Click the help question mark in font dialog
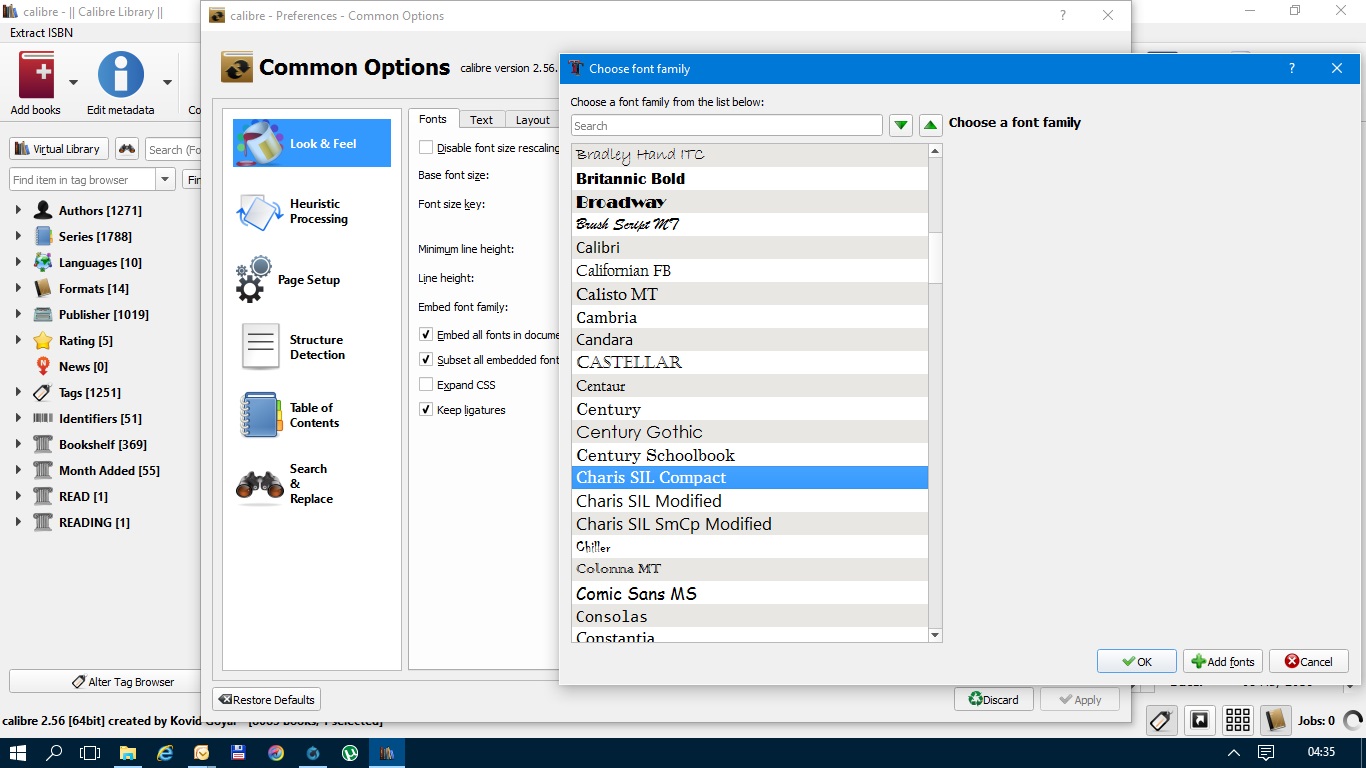 (1292, 68)
